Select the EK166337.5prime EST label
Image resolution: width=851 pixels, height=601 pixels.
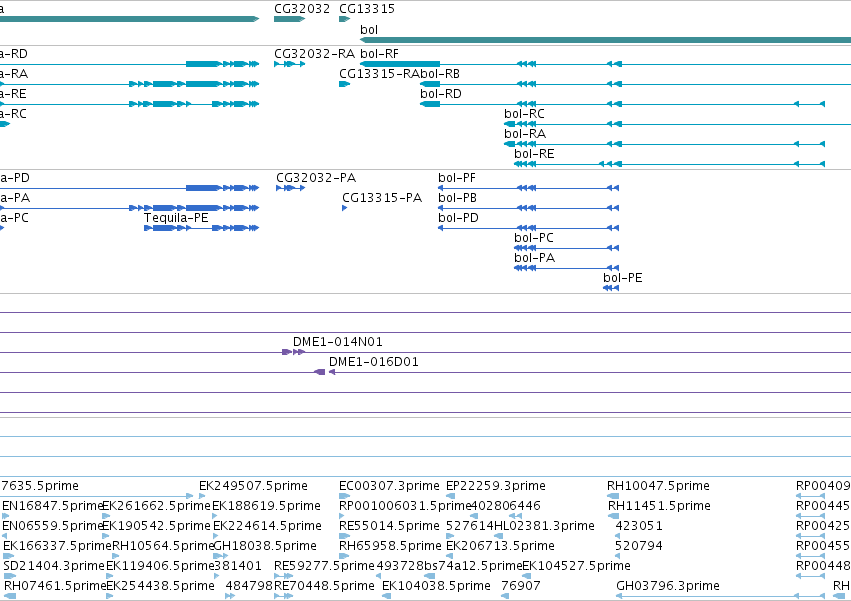coord(57,546)
